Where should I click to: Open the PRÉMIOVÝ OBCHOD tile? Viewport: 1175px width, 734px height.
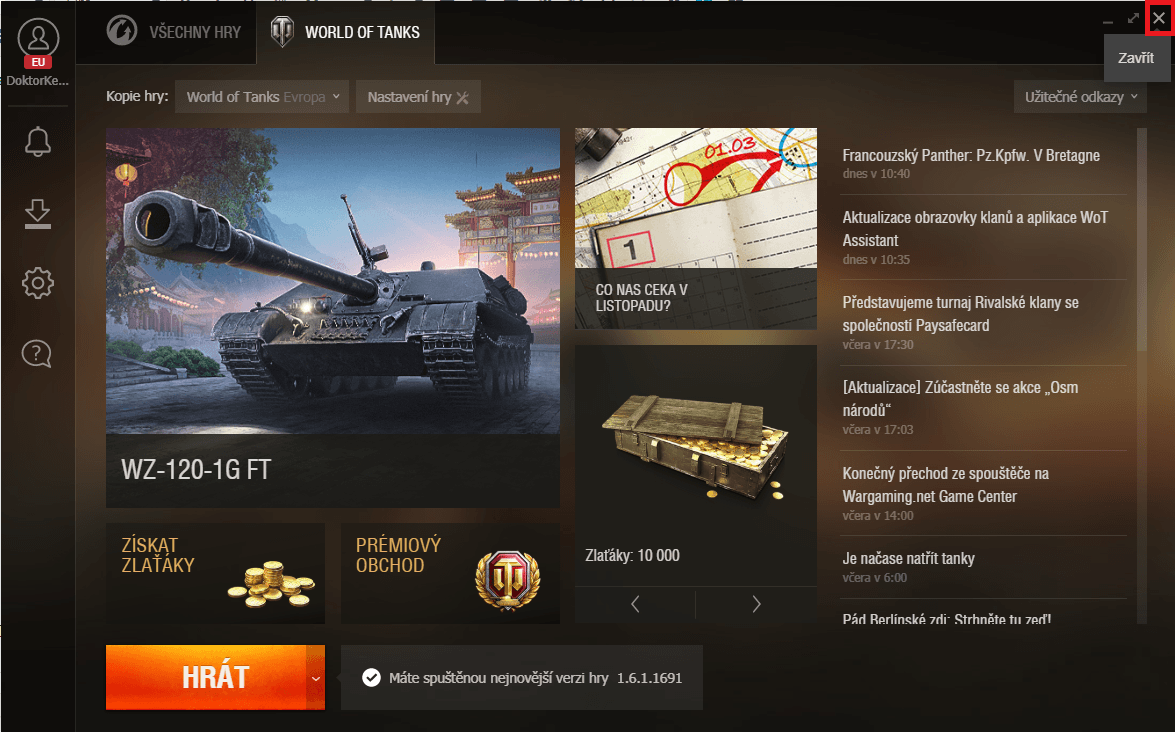point(450,574)
